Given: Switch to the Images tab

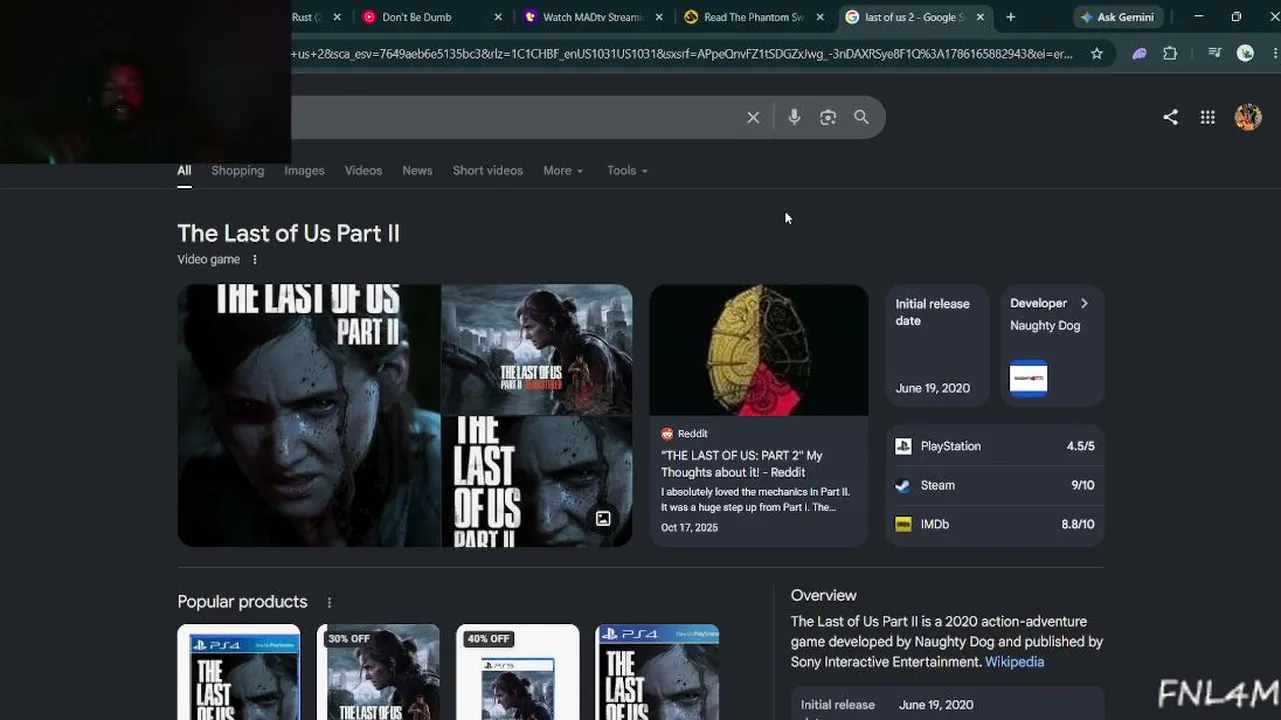Looking at the screenshot, I should pos(304,171).
